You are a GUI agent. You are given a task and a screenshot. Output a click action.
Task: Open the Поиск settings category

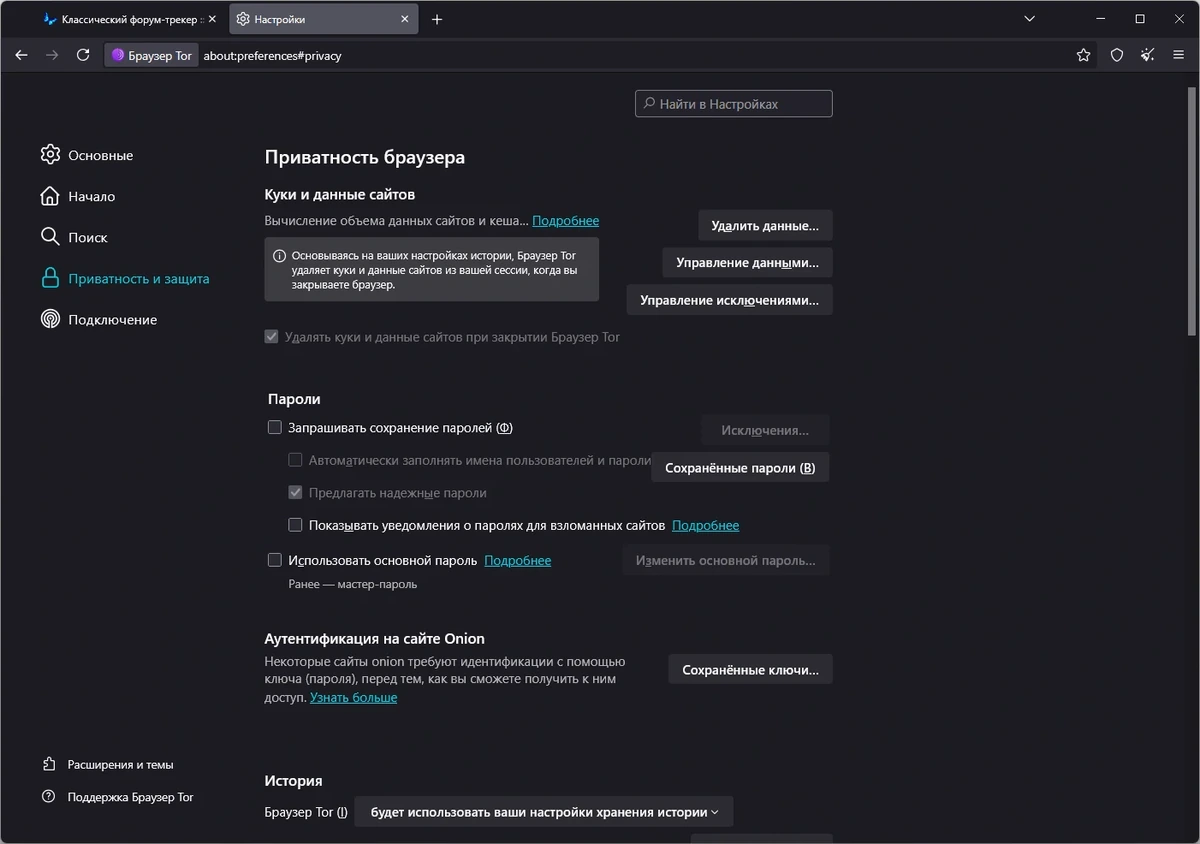pos(87,237)
